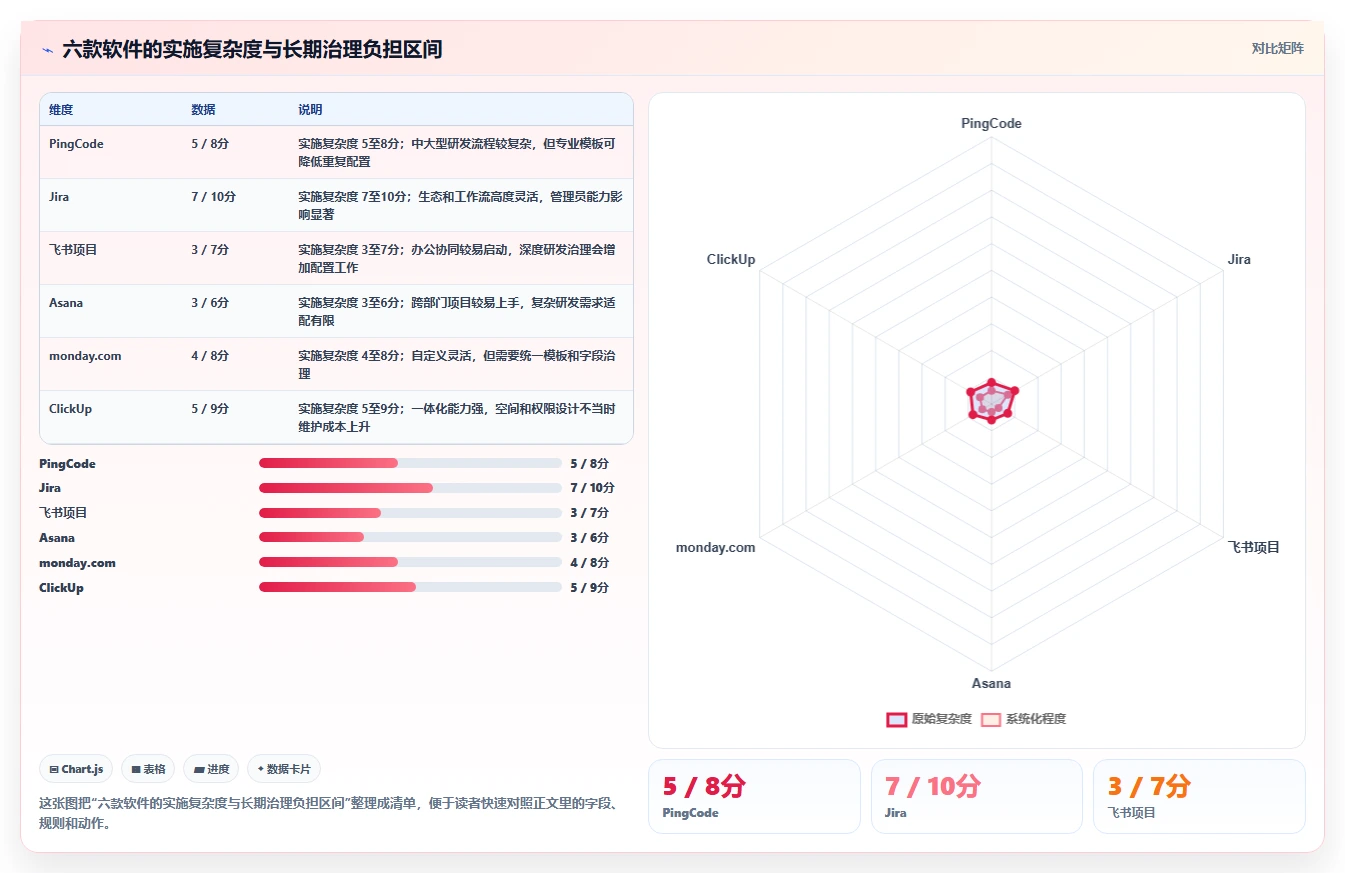Screen dimensions: 1345x873
Task: Click the Jira description mentioning 生态和工作流
Action: 460,205
